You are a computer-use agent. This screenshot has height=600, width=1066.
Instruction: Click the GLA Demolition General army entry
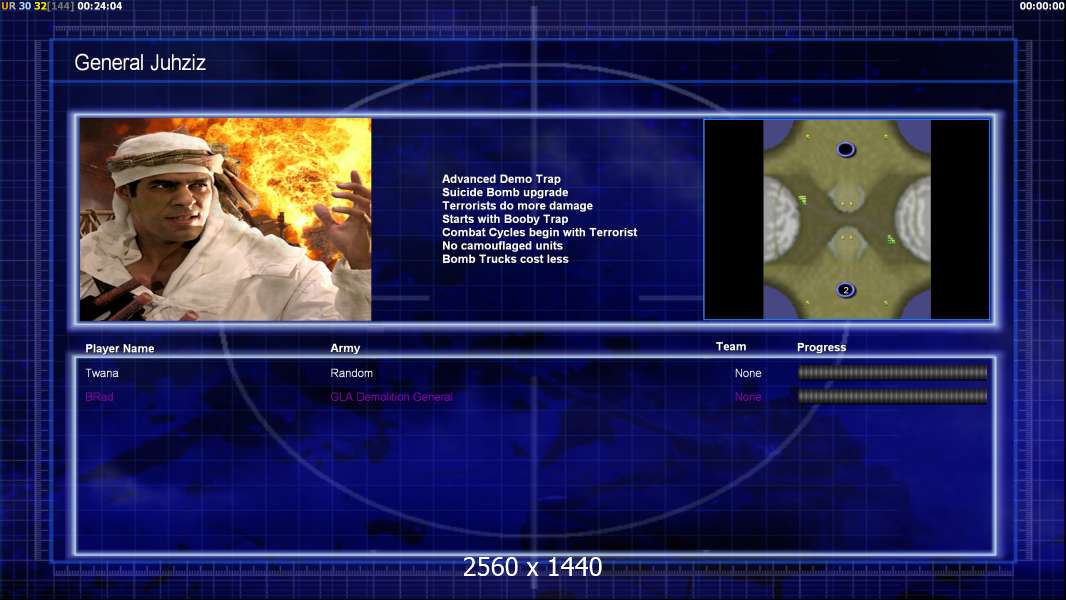[x=391, y=397]
